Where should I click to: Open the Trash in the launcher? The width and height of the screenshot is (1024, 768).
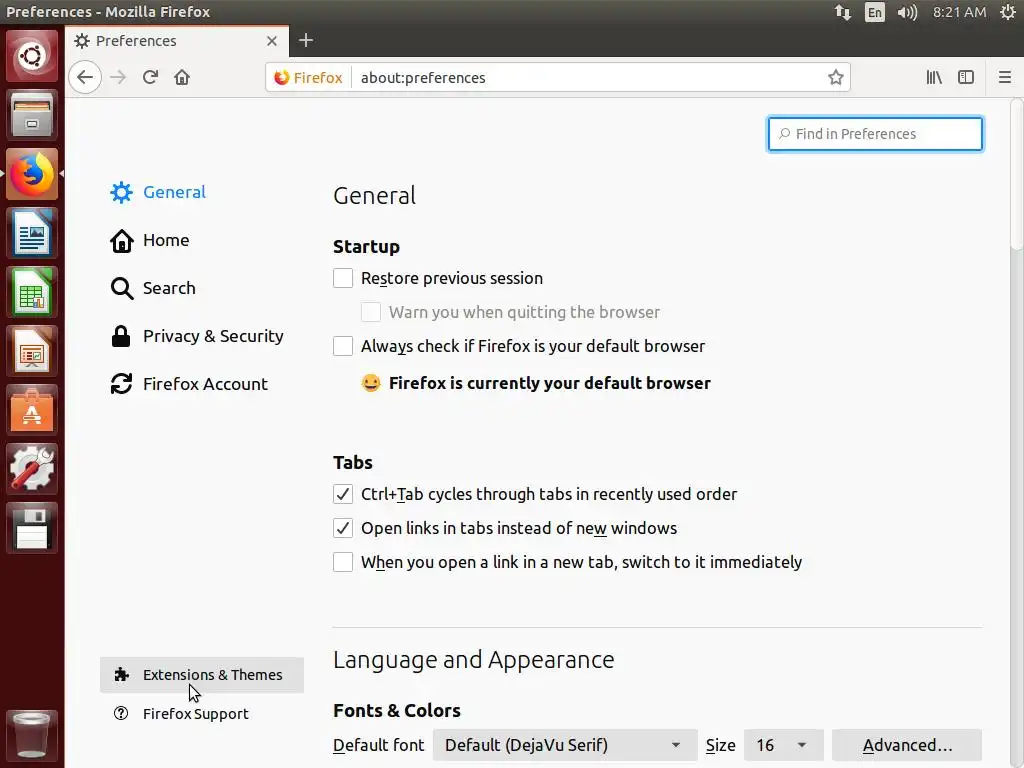click(32, 735)
